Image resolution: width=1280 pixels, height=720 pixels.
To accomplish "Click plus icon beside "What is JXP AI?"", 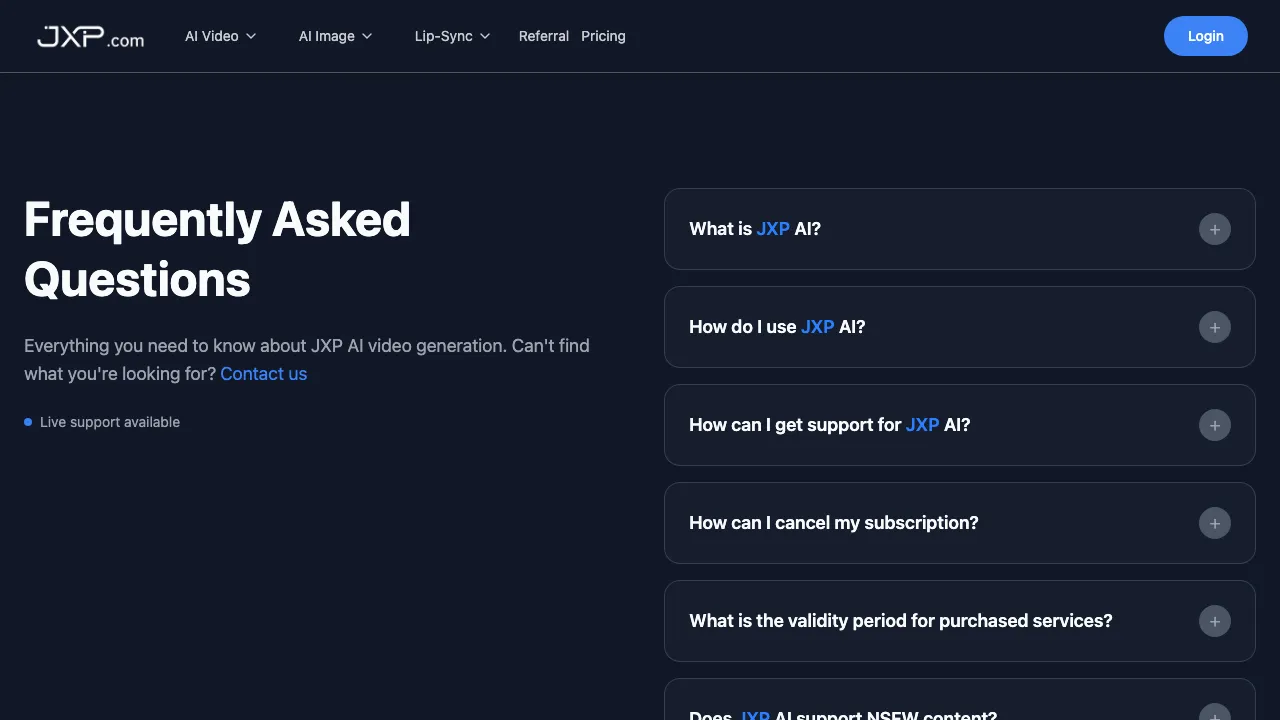I will (x=1214, y=229).
